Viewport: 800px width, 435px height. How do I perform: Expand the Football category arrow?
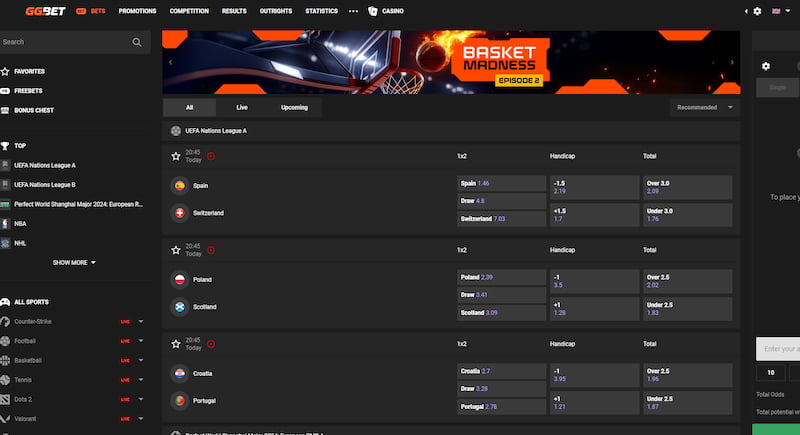(x=141, y=341)
